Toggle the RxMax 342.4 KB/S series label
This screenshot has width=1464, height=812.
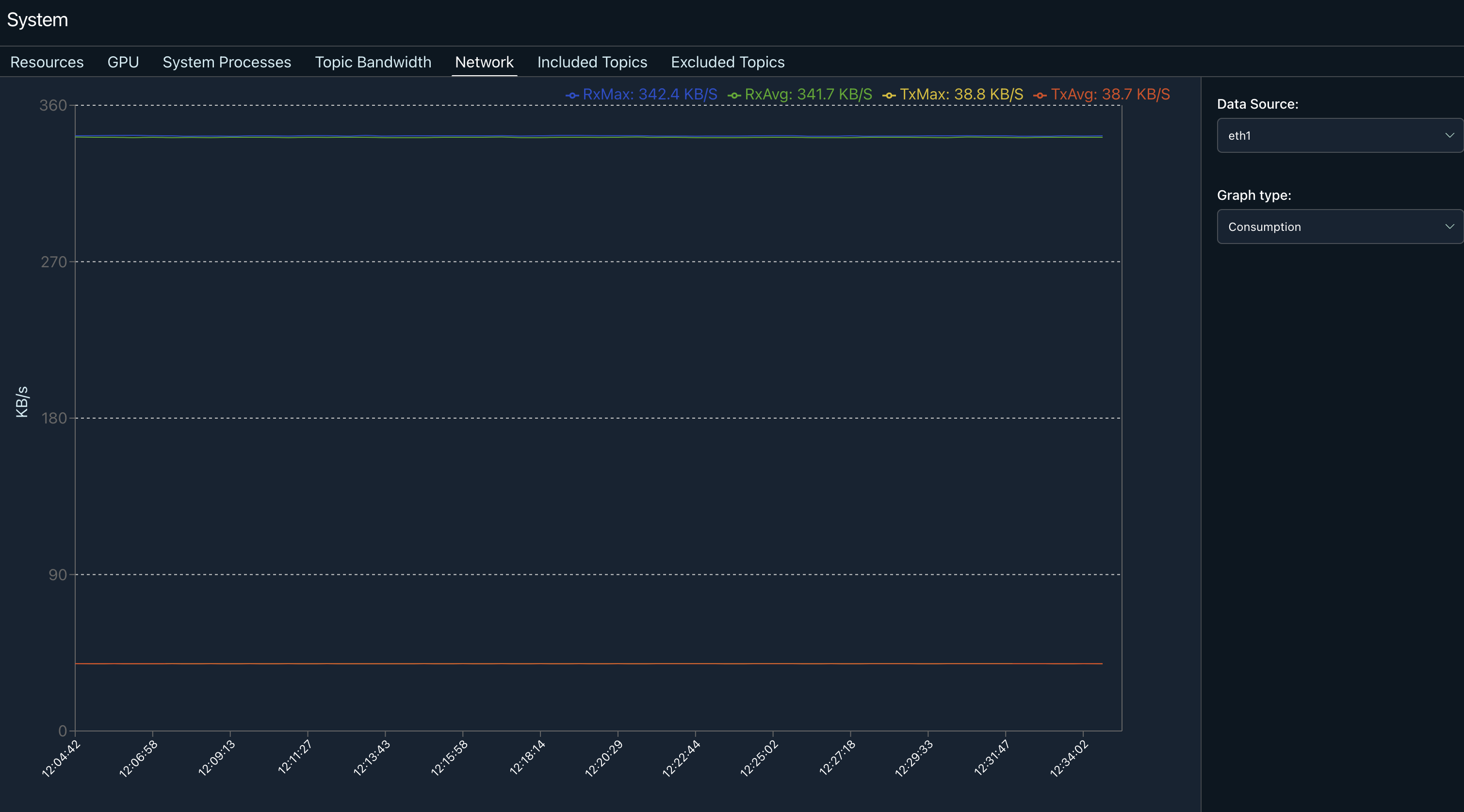(650, 94)
